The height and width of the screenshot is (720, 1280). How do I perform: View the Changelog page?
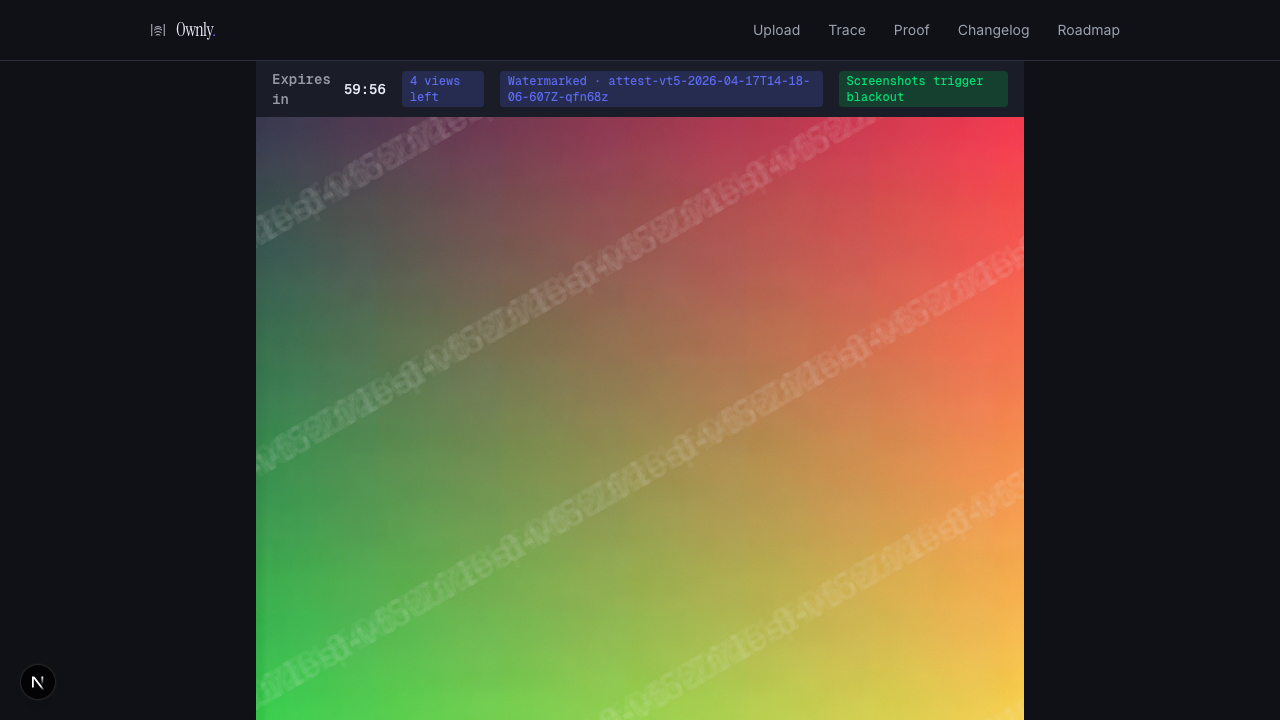pyautogui.click(x=993, y=30)
